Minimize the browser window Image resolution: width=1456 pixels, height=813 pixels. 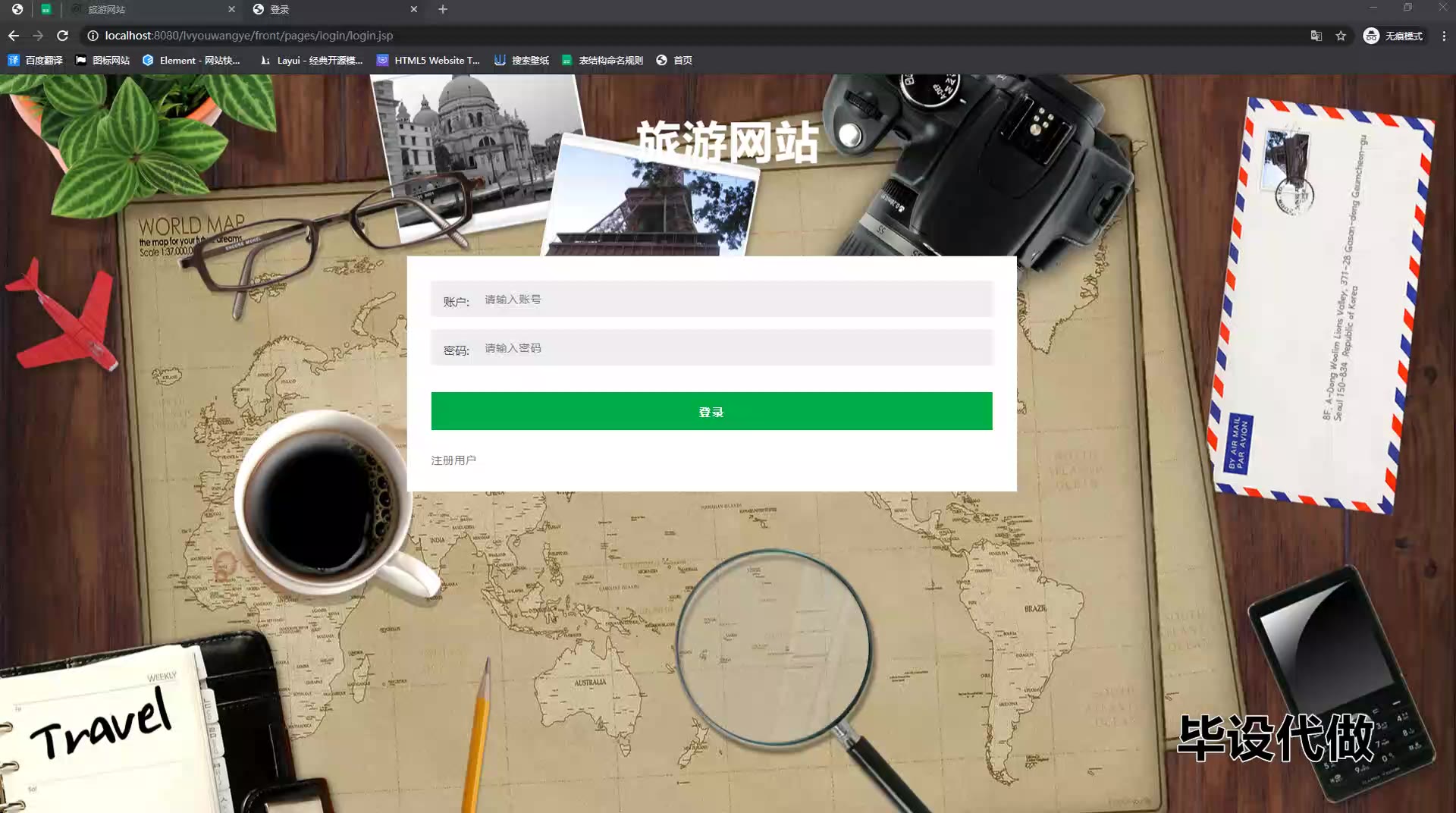pos(1373,8)
